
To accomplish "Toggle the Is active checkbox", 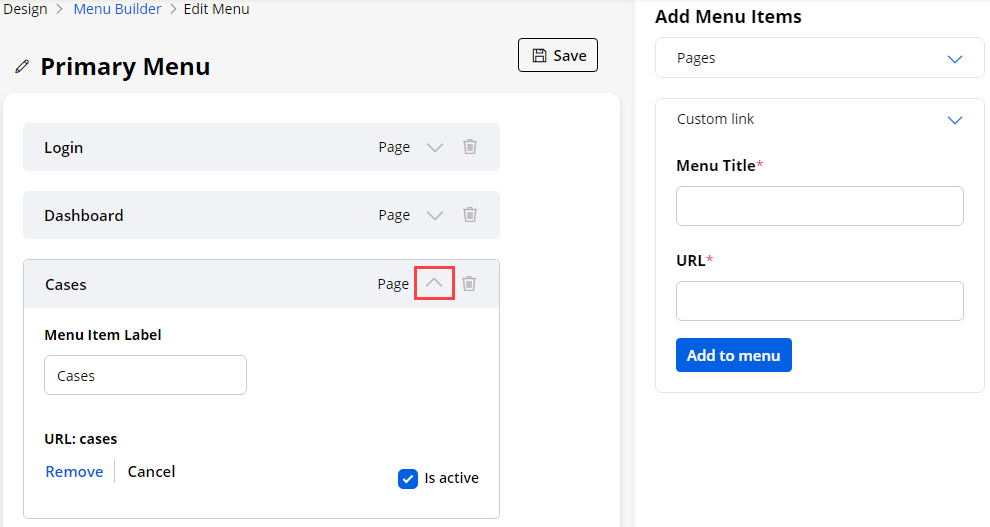I will 408,479.
